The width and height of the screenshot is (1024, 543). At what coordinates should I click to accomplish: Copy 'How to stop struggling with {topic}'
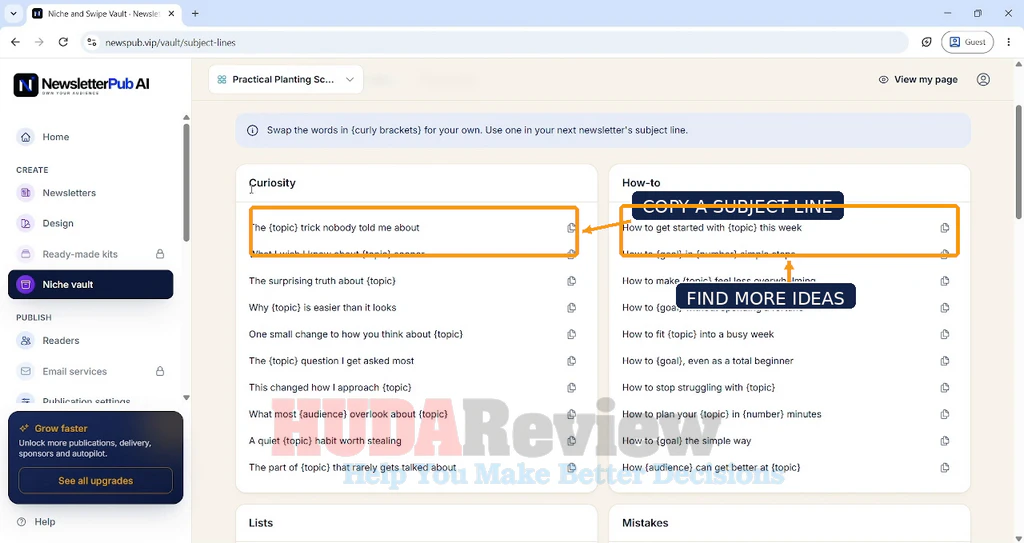[x=944, y=387]
